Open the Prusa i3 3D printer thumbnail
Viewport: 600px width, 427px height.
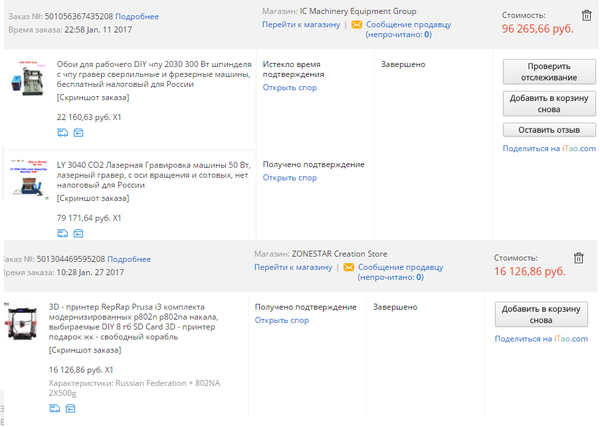coord(24,321)
